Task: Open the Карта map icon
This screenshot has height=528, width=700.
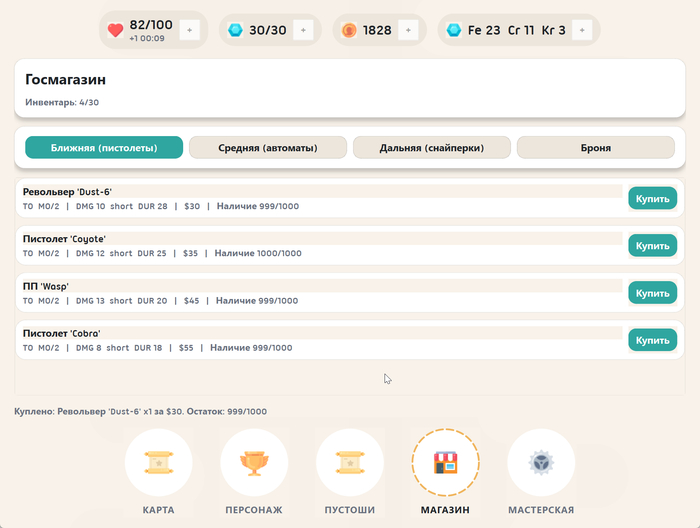Action: point(158,463)
